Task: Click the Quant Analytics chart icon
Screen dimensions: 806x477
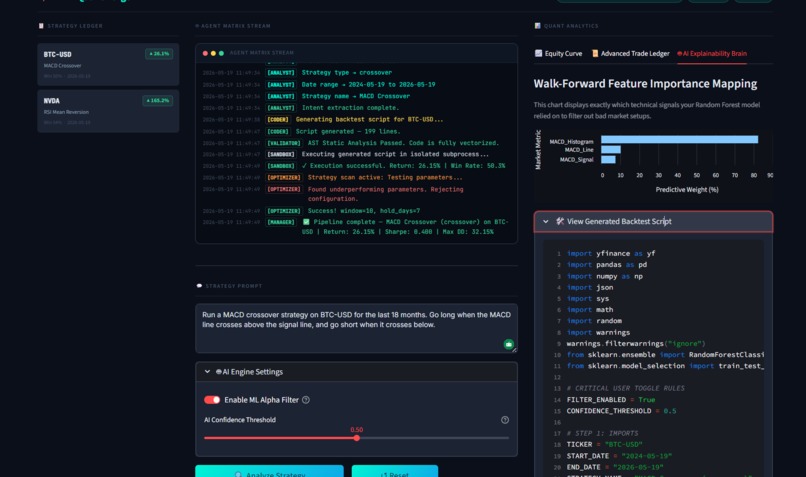Action: 537,26
